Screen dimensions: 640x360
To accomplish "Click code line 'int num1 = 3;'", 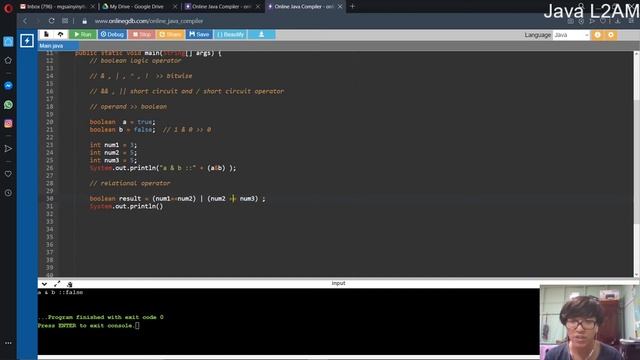I will click(113, 145).
